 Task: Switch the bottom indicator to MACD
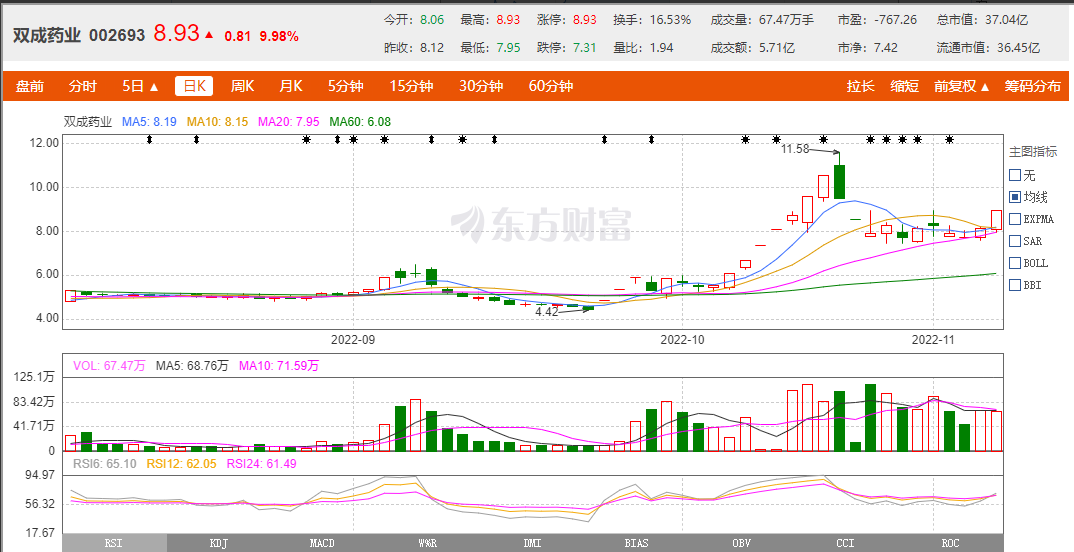[x=322, y=543]
